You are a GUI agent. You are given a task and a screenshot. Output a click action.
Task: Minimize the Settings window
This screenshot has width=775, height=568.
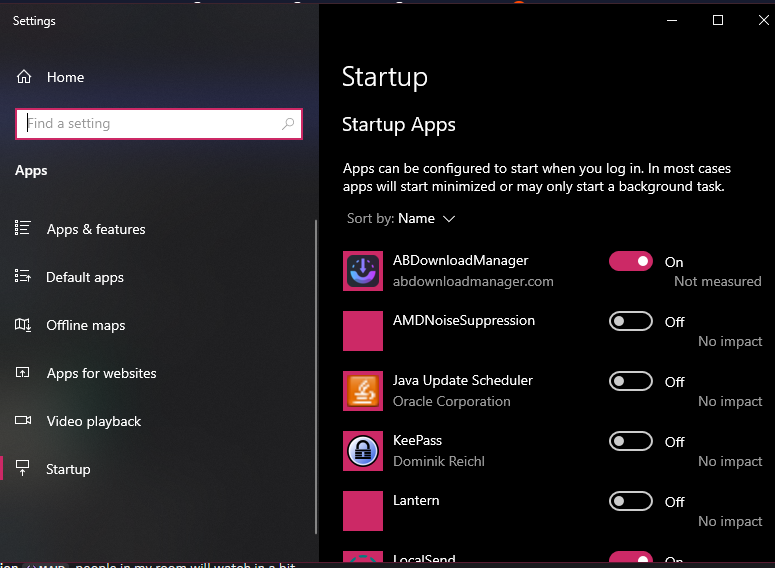point(672,20)
